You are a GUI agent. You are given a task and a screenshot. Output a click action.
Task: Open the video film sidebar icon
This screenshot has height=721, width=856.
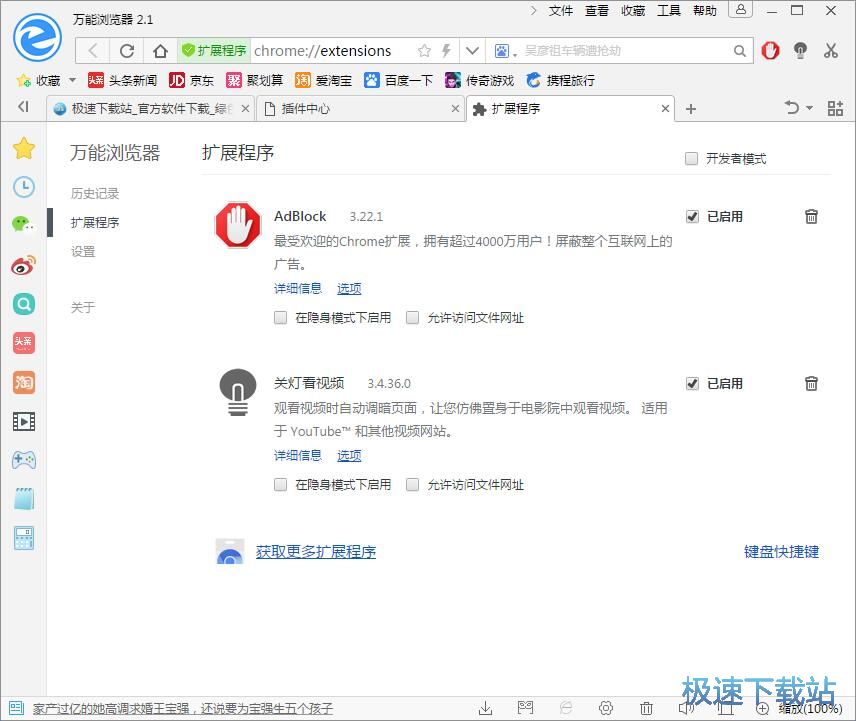[24, 421]
